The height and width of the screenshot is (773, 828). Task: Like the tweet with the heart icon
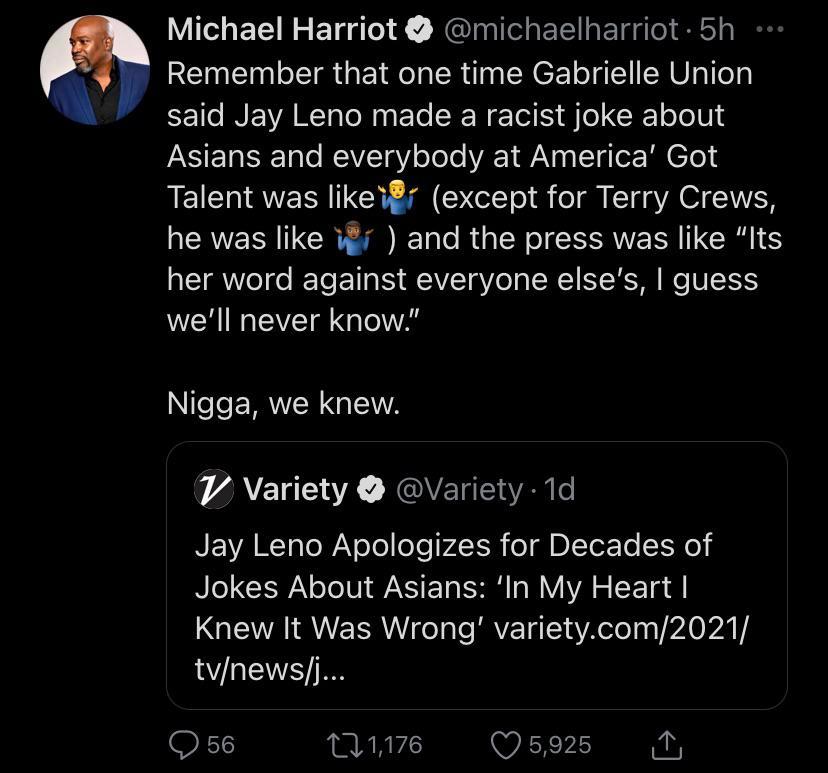pos(506,744)
